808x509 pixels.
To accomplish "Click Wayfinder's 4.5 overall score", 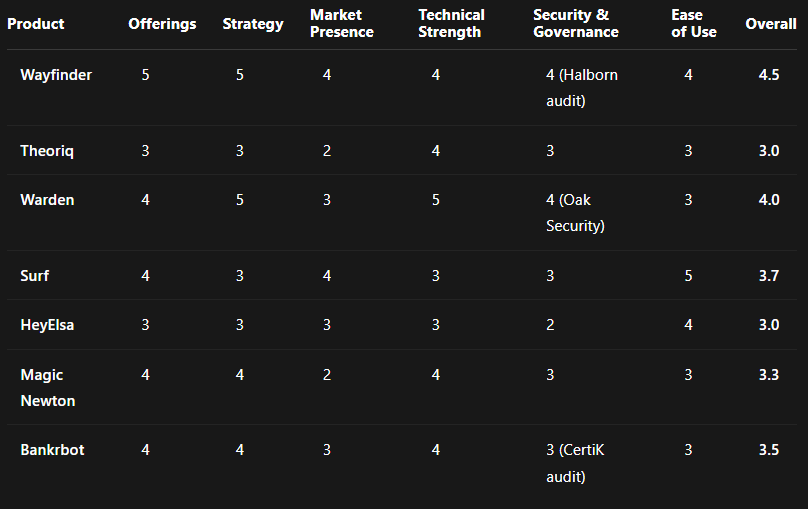I will pos(769,75).
